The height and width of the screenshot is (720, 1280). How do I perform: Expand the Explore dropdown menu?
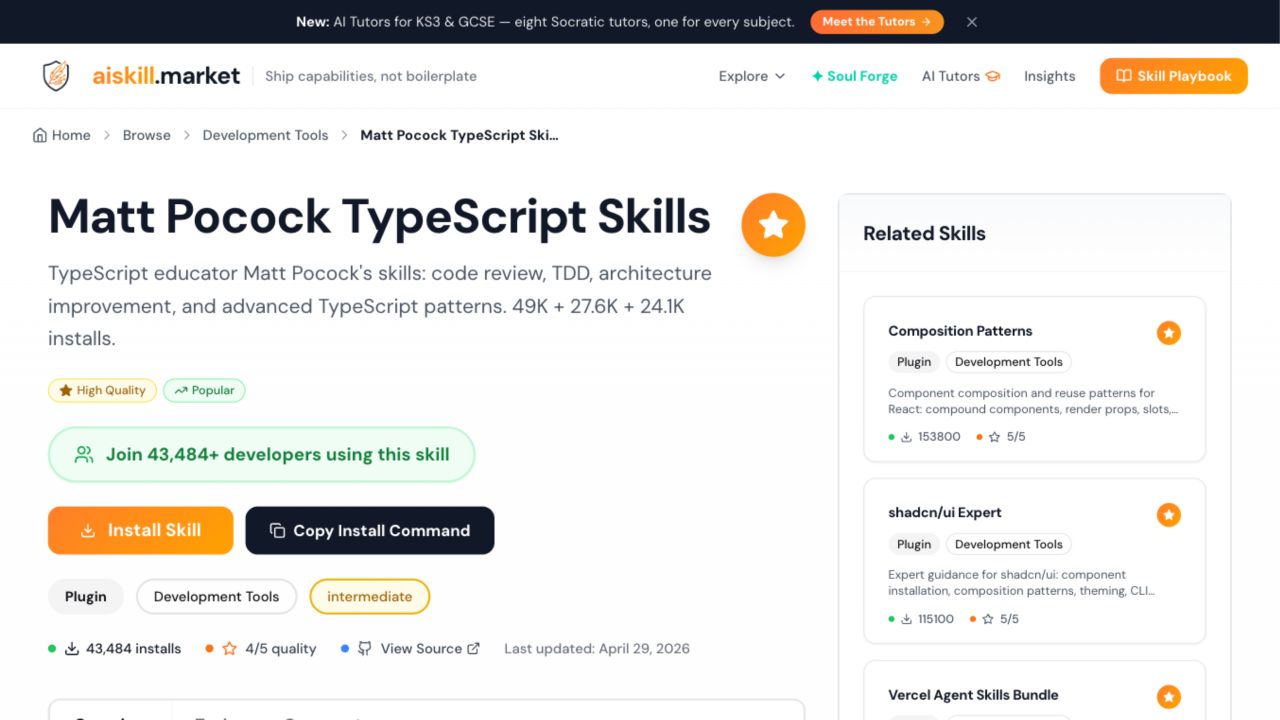tap(752, 76)
